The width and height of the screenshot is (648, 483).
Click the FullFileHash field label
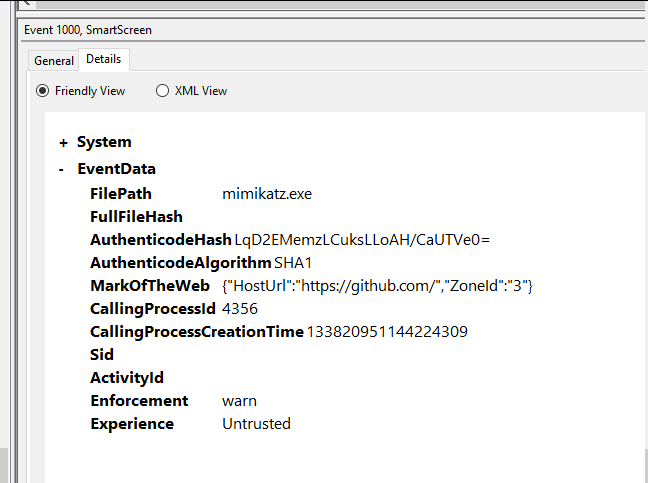pyautogui.click(x=136, y=217)
